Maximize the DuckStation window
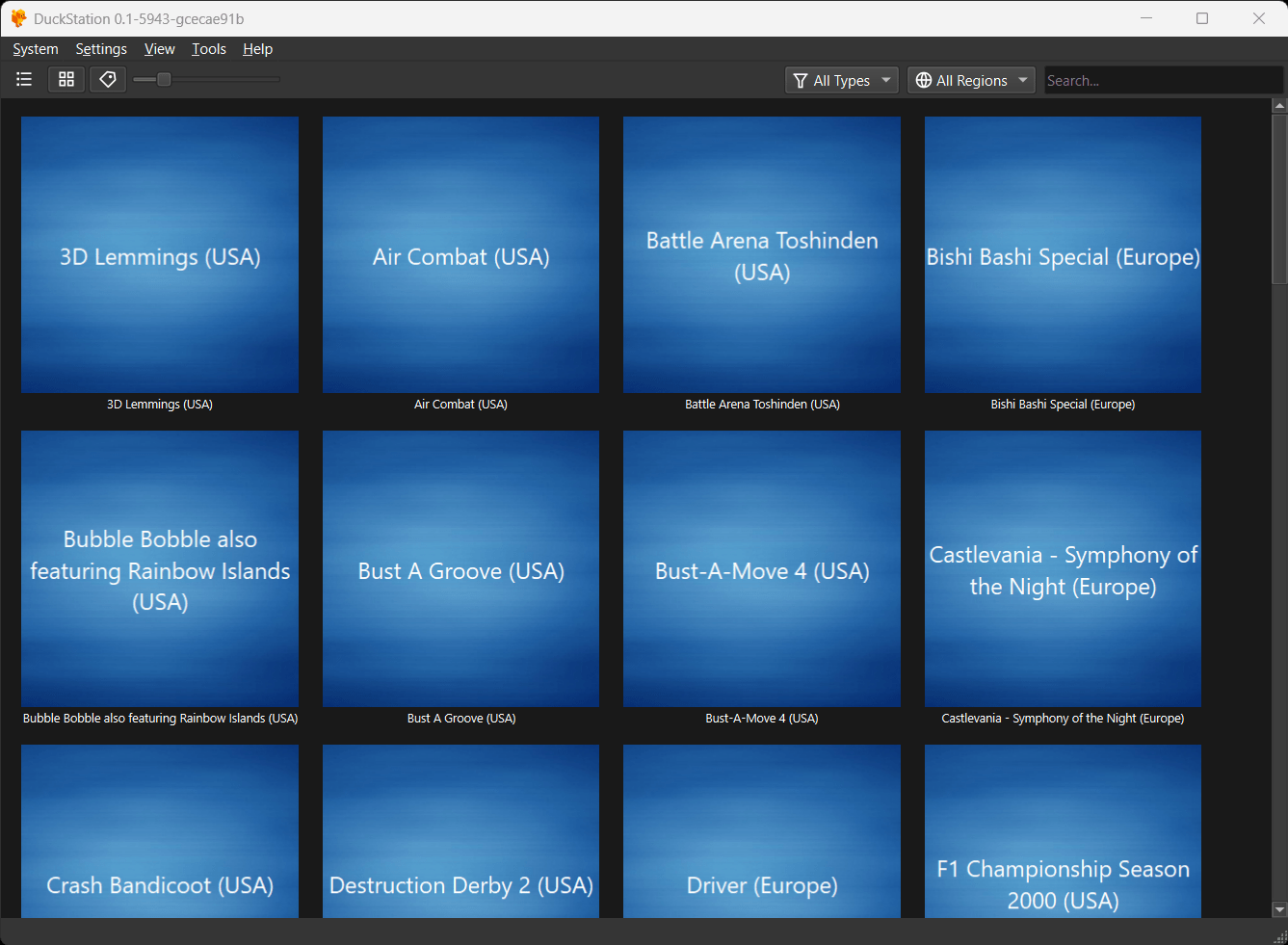The height and width of the screenshot is (945, 1288). click(x=1202, y=18)
